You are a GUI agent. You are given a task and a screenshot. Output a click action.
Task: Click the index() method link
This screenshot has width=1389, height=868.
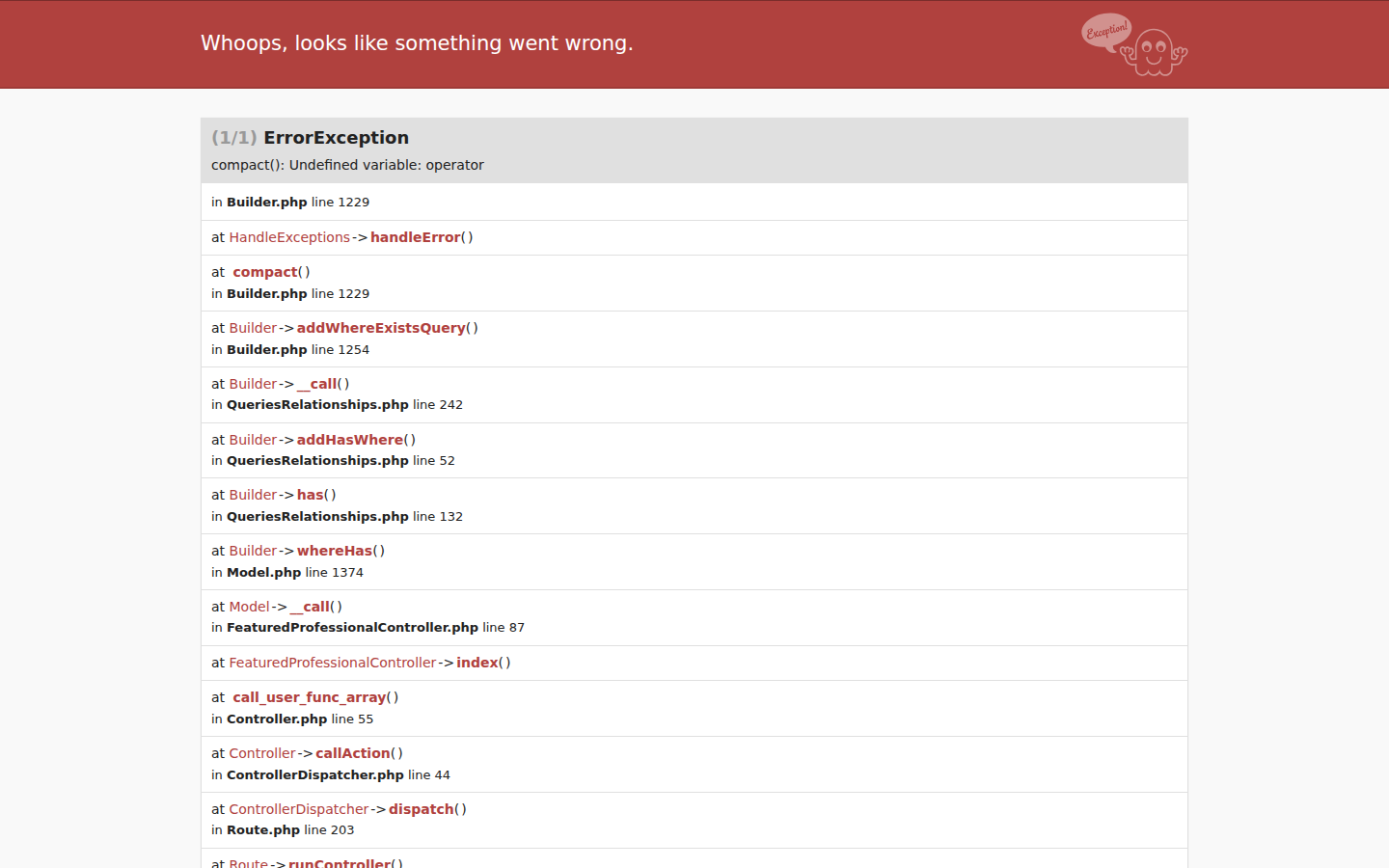477,663
